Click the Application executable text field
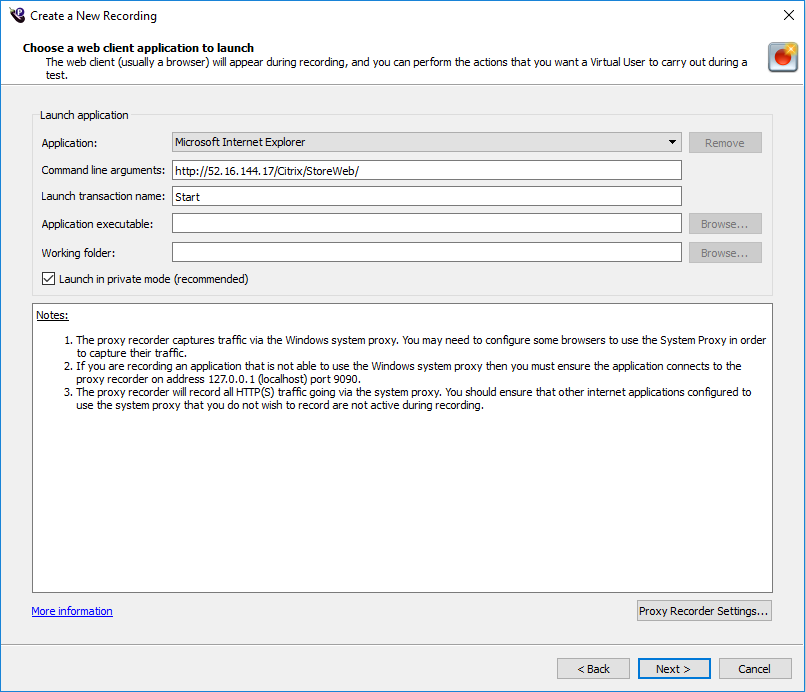The image size is (806, 692). pos(426,224)
